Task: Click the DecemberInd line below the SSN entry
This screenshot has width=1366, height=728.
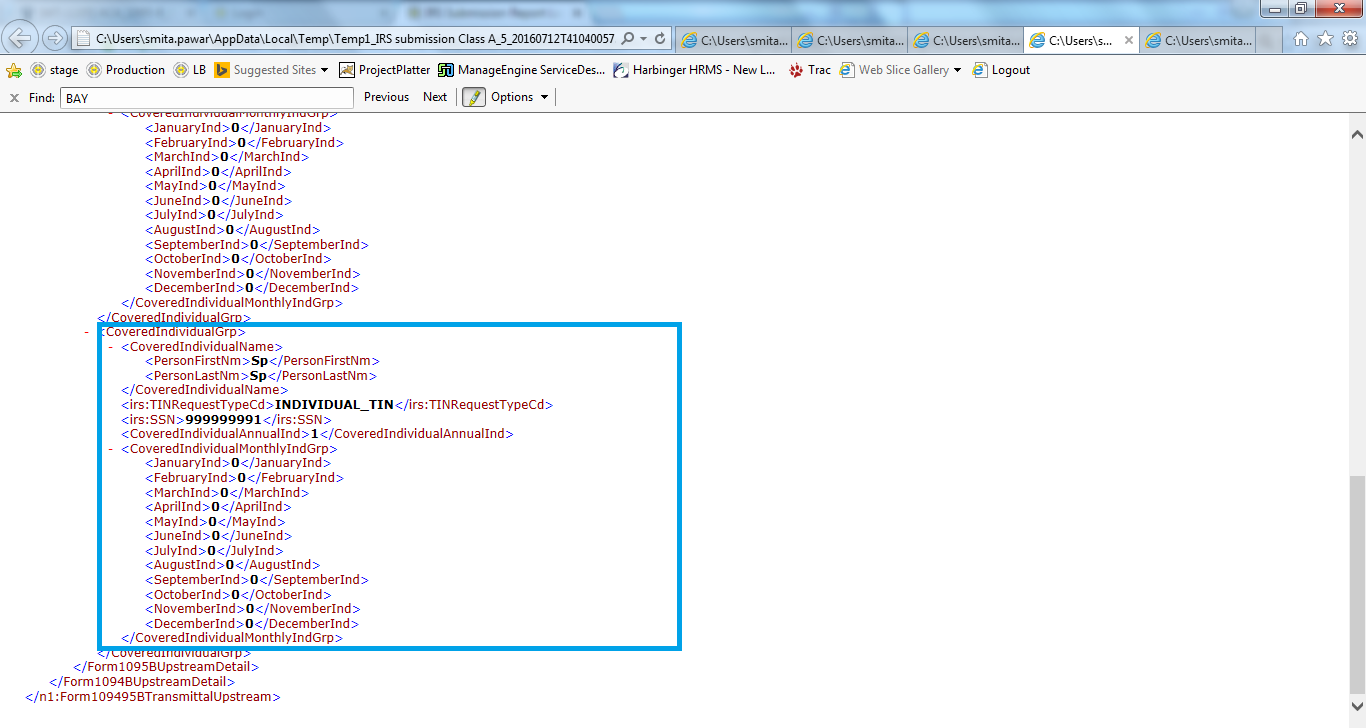Action: [252, 623]
